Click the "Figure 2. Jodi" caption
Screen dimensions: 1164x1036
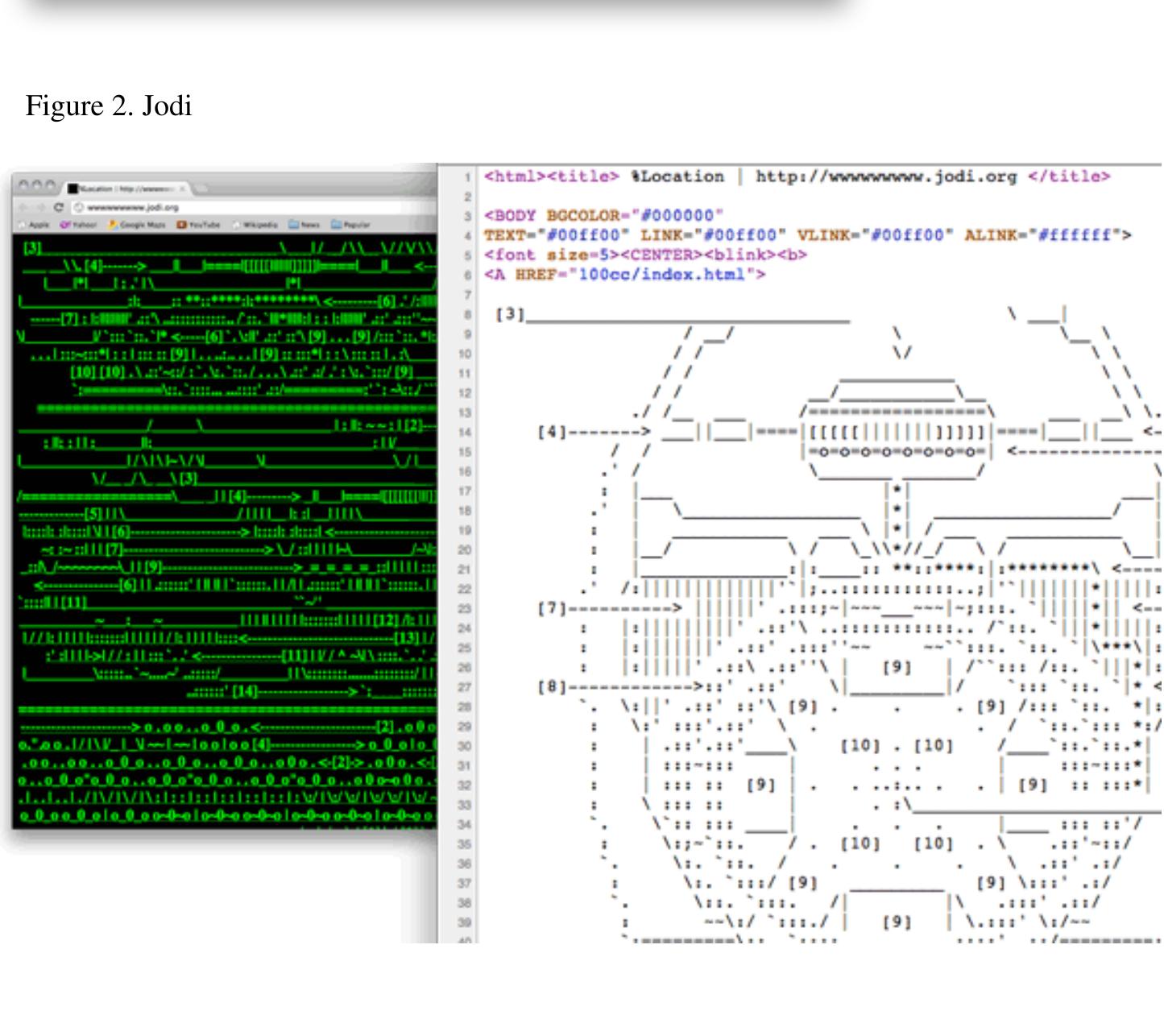coord(109,106)
